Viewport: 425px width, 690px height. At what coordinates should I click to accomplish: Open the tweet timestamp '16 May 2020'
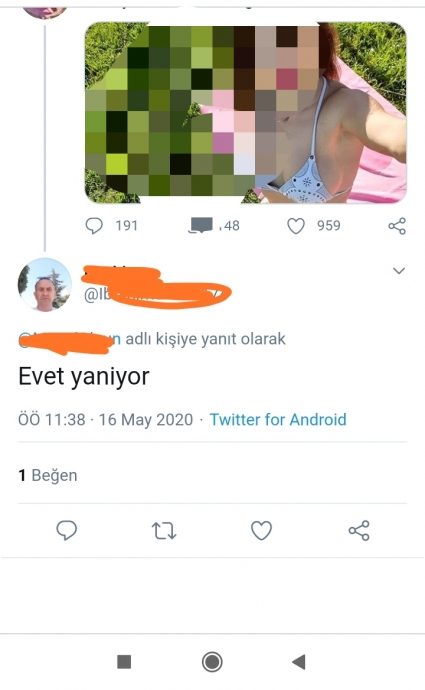click(146, 419)
